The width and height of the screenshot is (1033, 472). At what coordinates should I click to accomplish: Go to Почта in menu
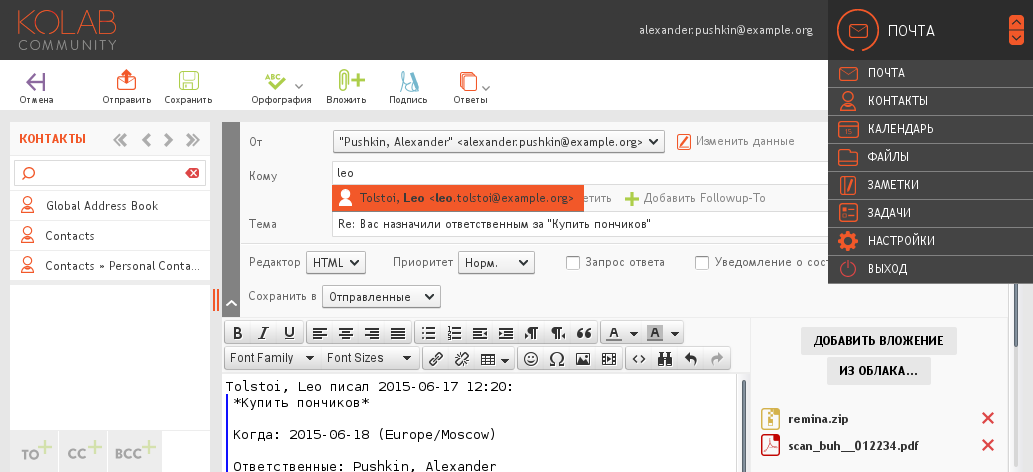point(930,73)
